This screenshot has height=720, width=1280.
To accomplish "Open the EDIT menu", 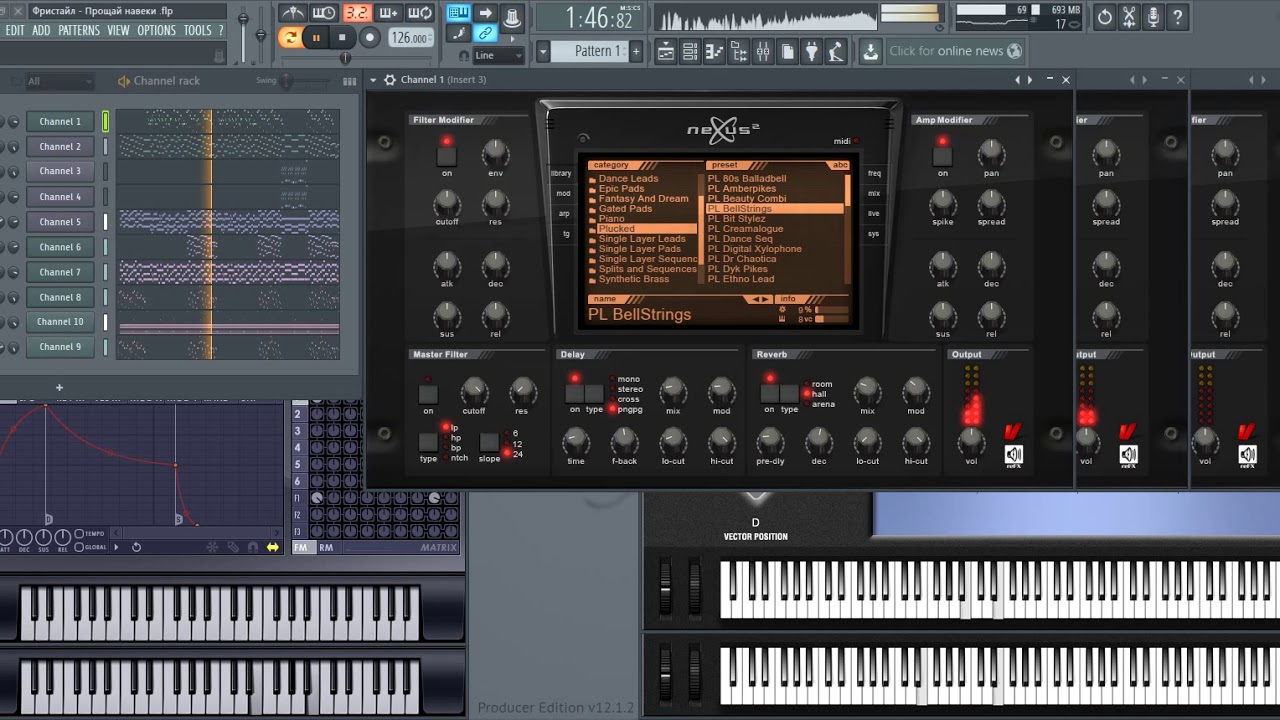I will coord(15,30).
